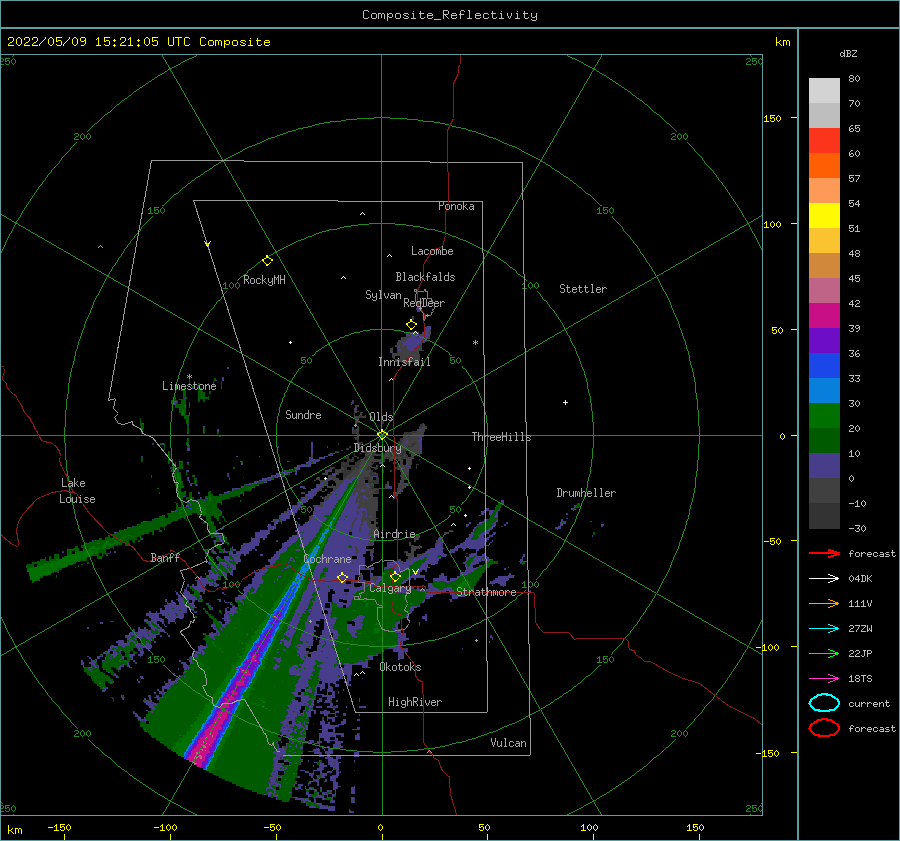This screenshot has width=900, height=841.
Task: Click the RockyMH label
Action: 264,280
